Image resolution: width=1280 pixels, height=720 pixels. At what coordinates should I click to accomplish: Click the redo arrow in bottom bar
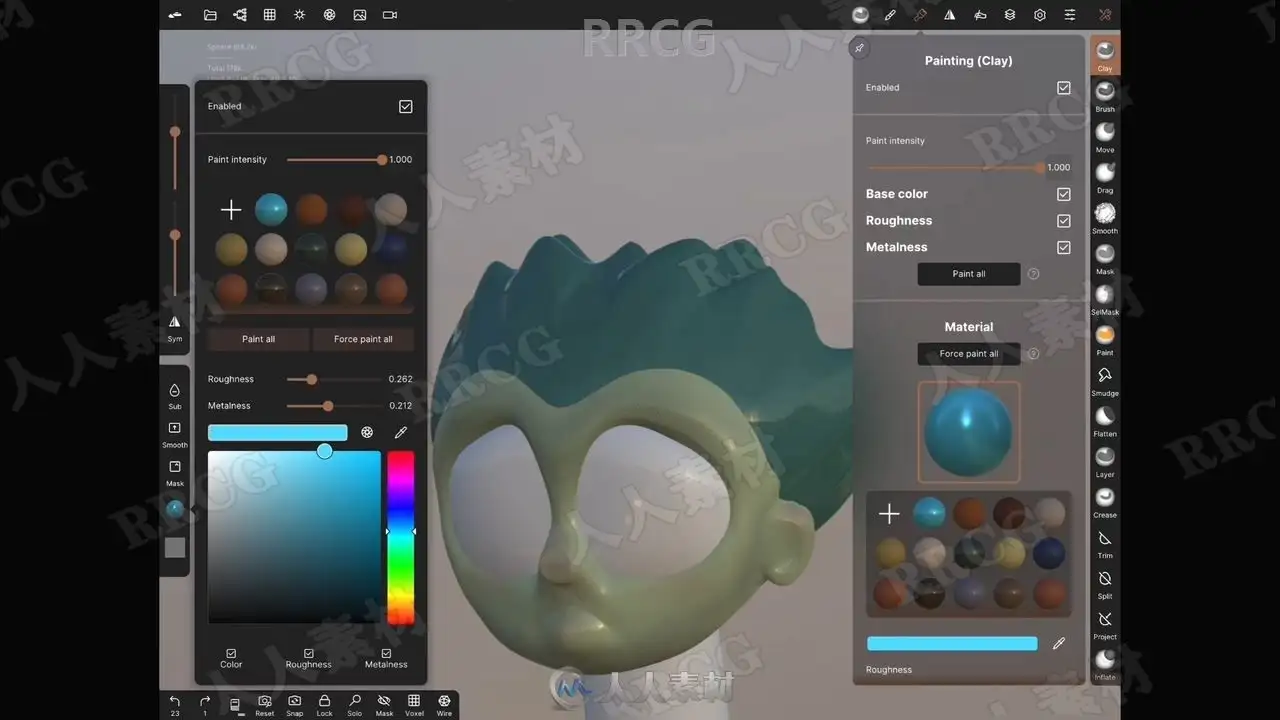point(205,705)
